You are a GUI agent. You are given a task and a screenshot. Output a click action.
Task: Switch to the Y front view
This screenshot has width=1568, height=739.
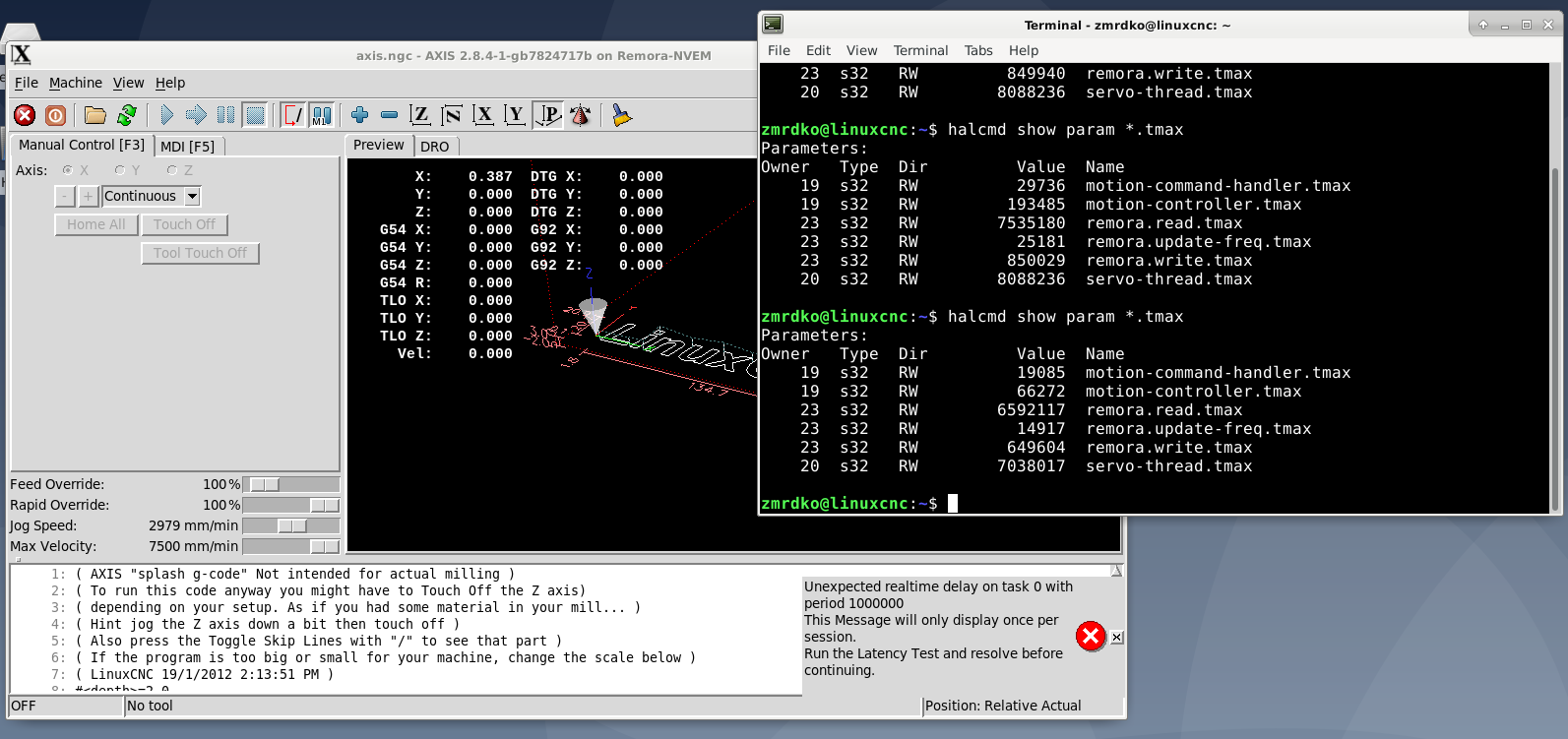coord(515,115)
